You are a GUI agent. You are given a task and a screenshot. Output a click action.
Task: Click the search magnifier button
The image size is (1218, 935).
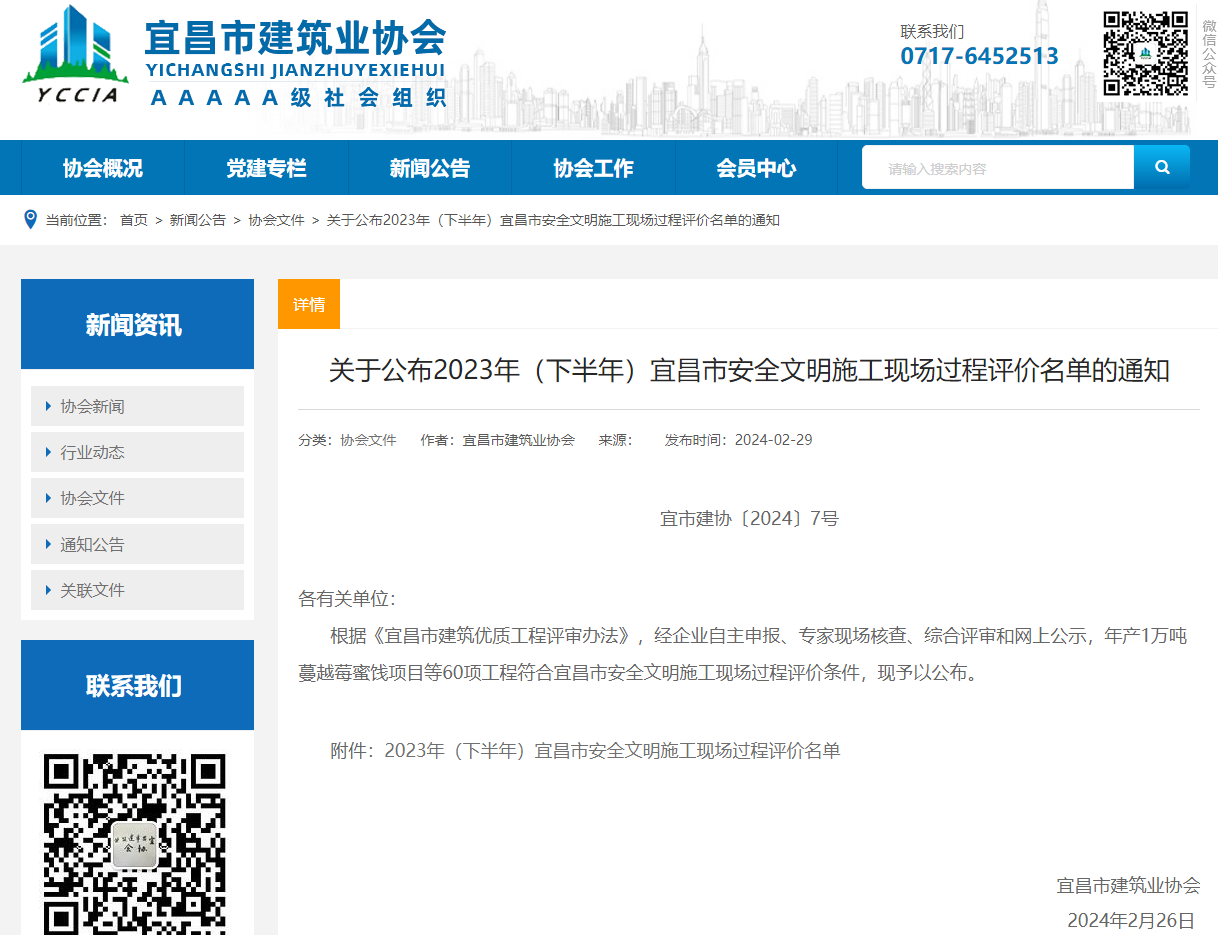pyautogui.click(x=1161, y=167)
